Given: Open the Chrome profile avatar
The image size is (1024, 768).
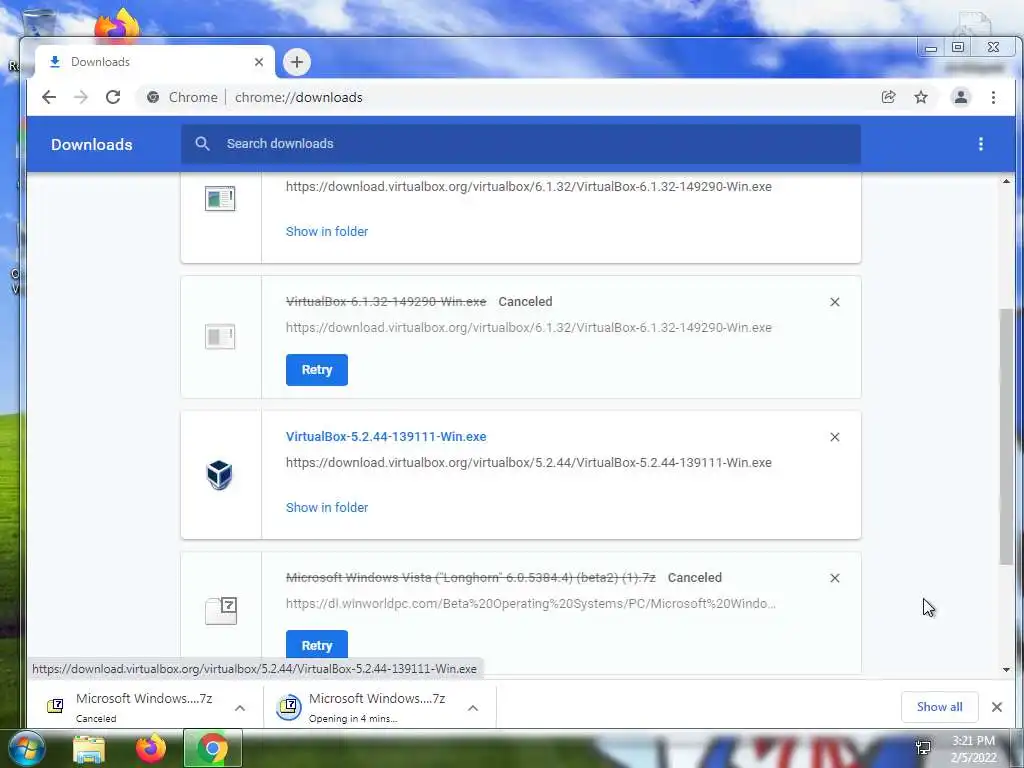Looking at the screenshot, I should pos(961,97).
